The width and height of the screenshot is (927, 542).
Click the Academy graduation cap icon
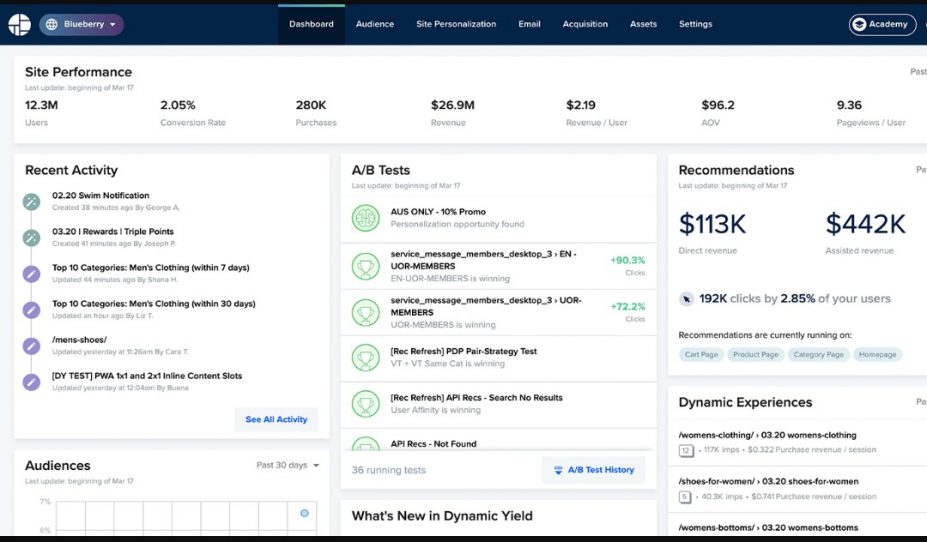point(858,25)
